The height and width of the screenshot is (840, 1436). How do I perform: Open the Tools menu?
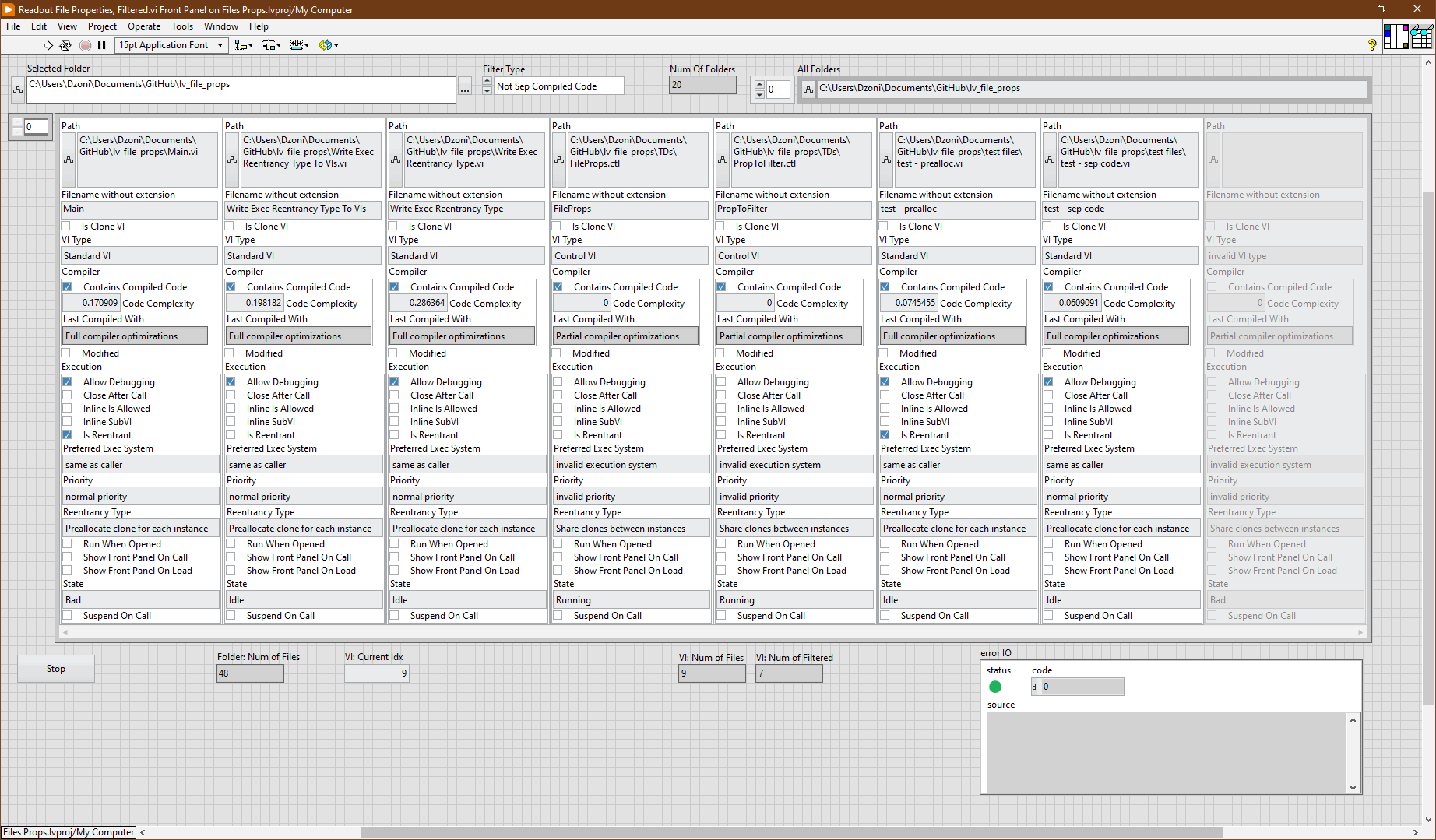point(182,26)
